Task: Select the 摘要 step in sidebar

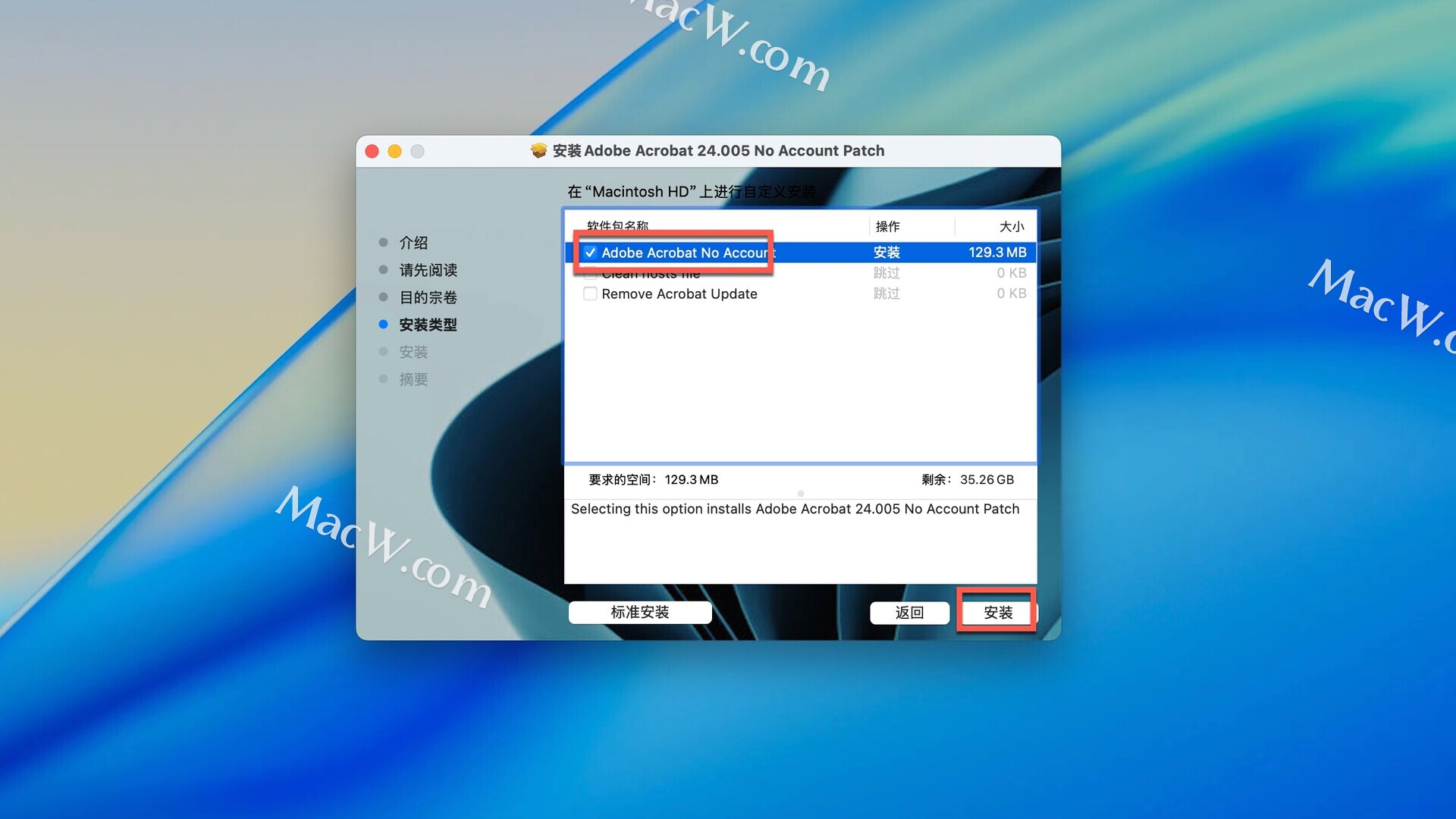Action: tap(413, 379)
